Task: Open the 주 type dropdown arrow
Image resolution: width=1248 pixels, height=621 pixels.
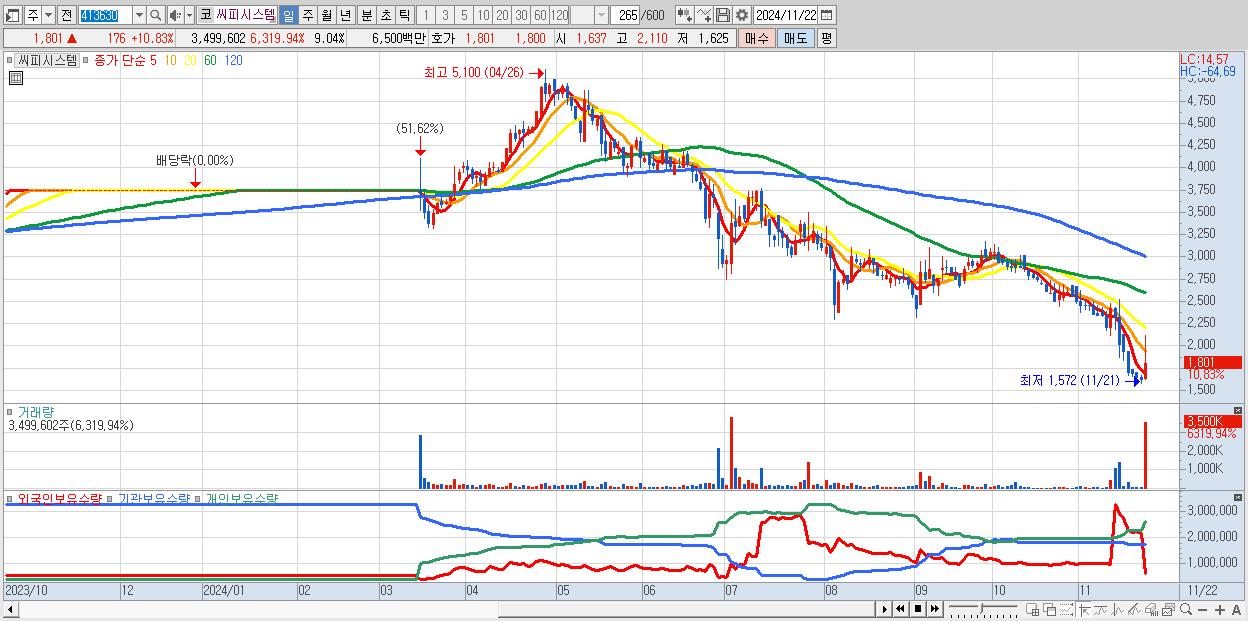Action: (48, 15)
